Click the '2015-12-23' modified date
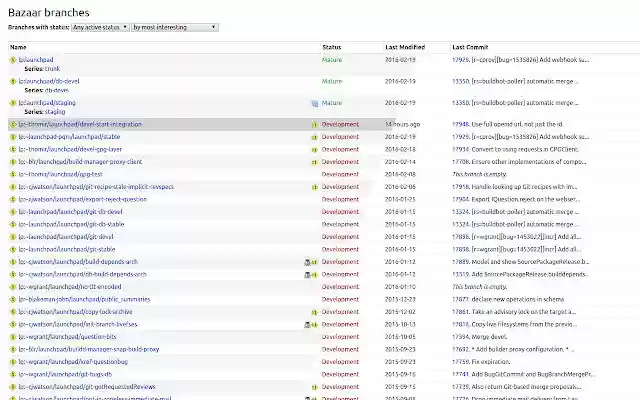Screen dimensions: 640x400 (x=400, y=299)
